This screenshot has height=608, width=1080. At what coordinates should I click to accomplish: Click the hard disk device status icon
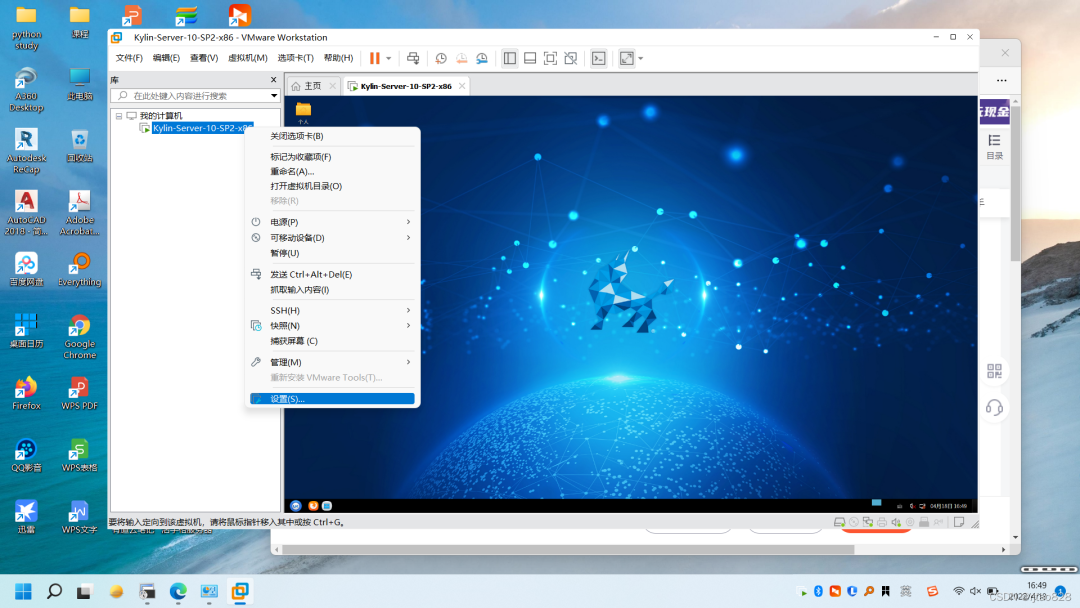[x=839, y=523]
